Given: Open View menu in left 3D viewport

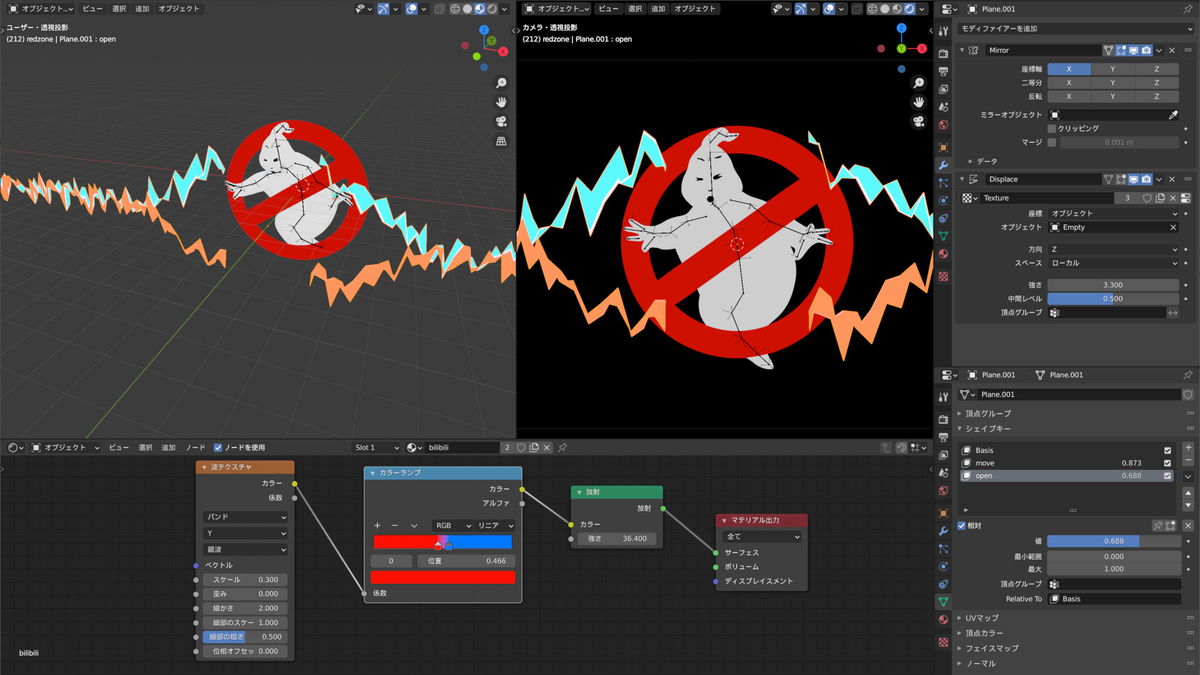Looking at the screenshot, I should tap(92, 8).
